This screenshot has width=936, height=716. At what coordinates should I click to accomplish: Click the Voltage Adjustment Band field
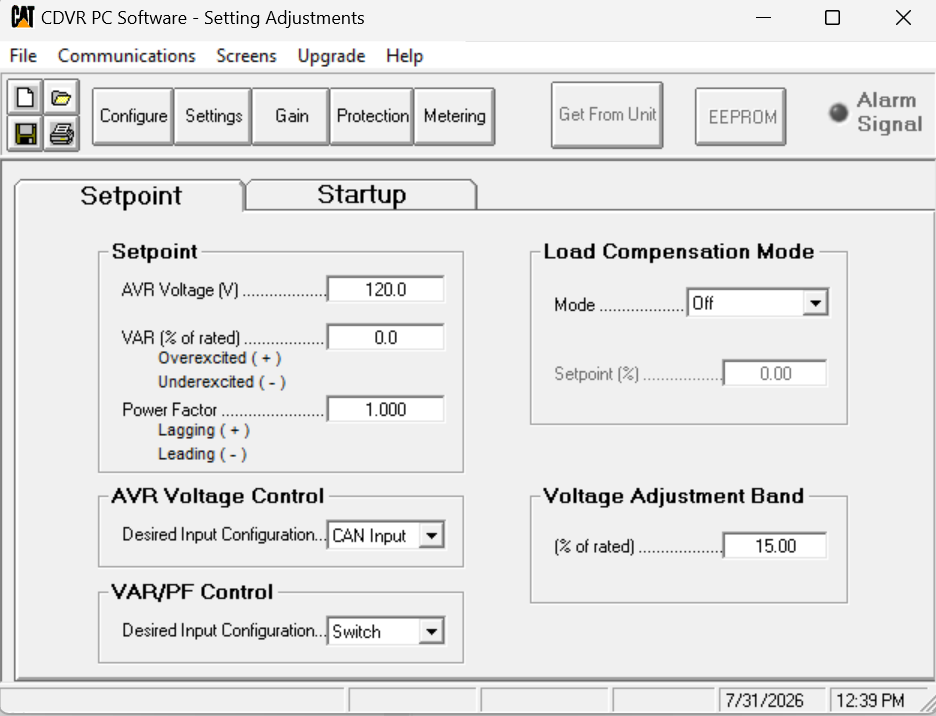[775, 546]
